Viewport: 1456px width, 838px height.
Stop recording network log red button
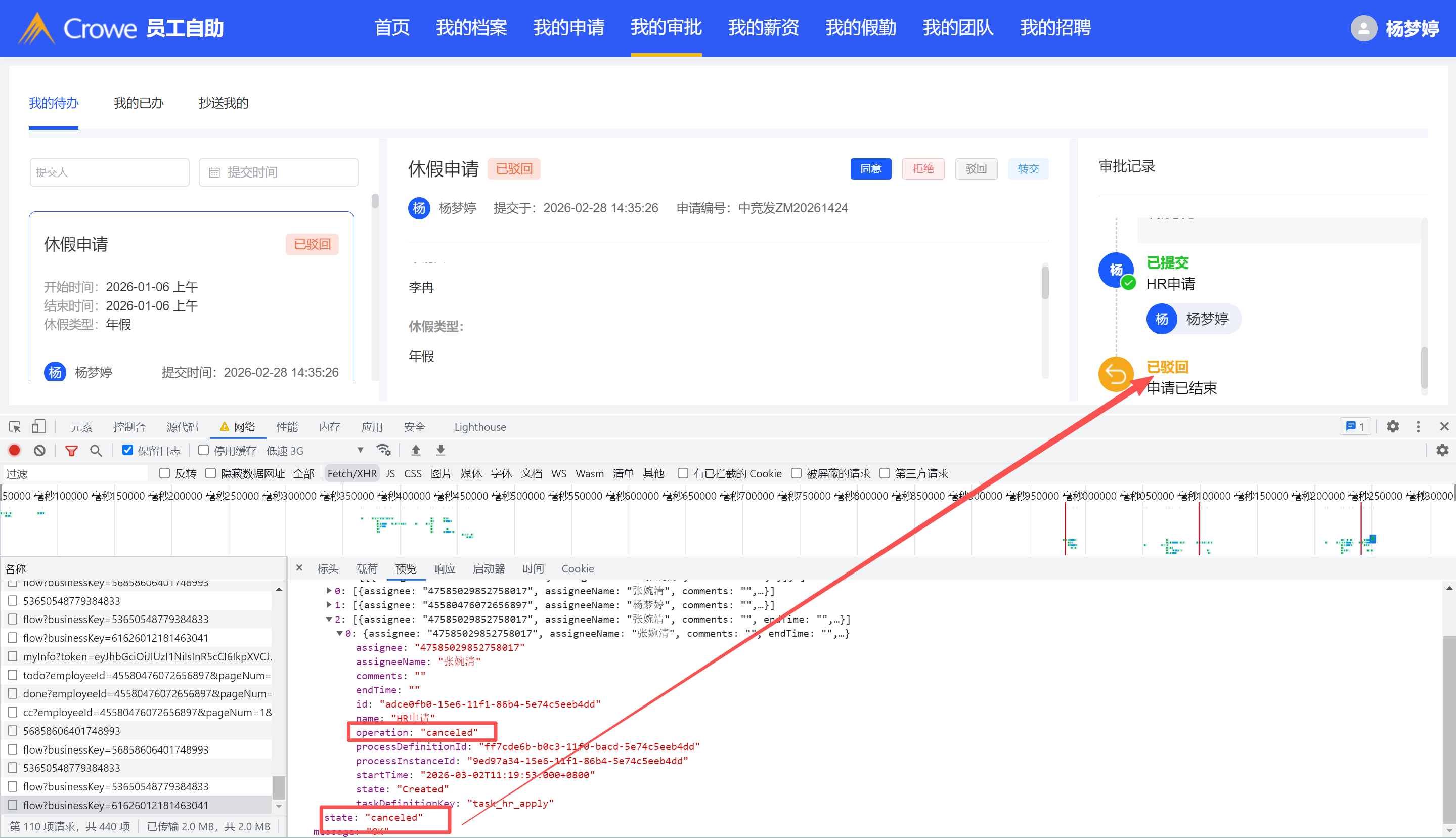click(14, 450)
